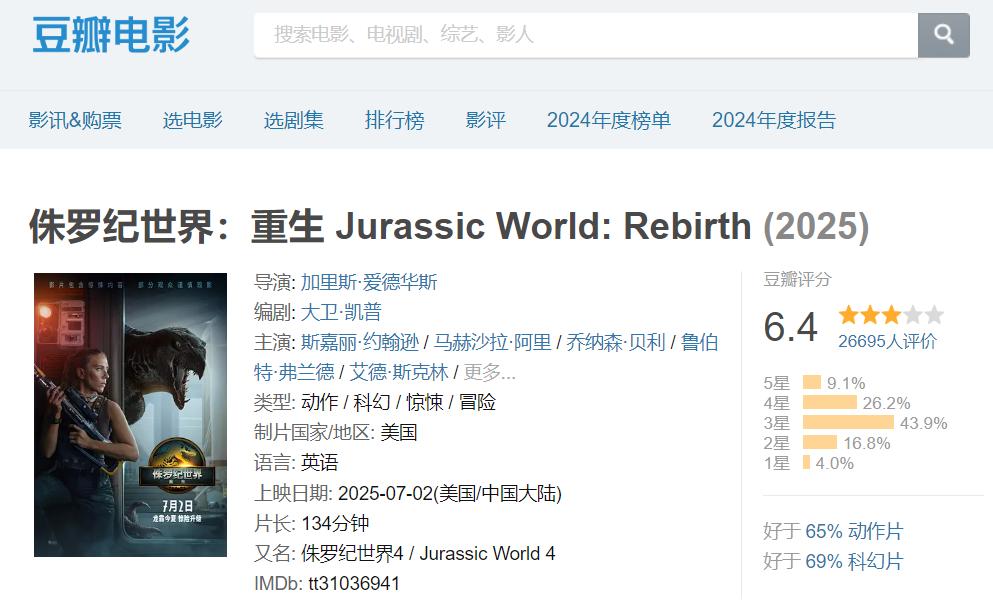Open the 豆瓣电影 logo homepage
993x615 pixels.
coord(111,34)
